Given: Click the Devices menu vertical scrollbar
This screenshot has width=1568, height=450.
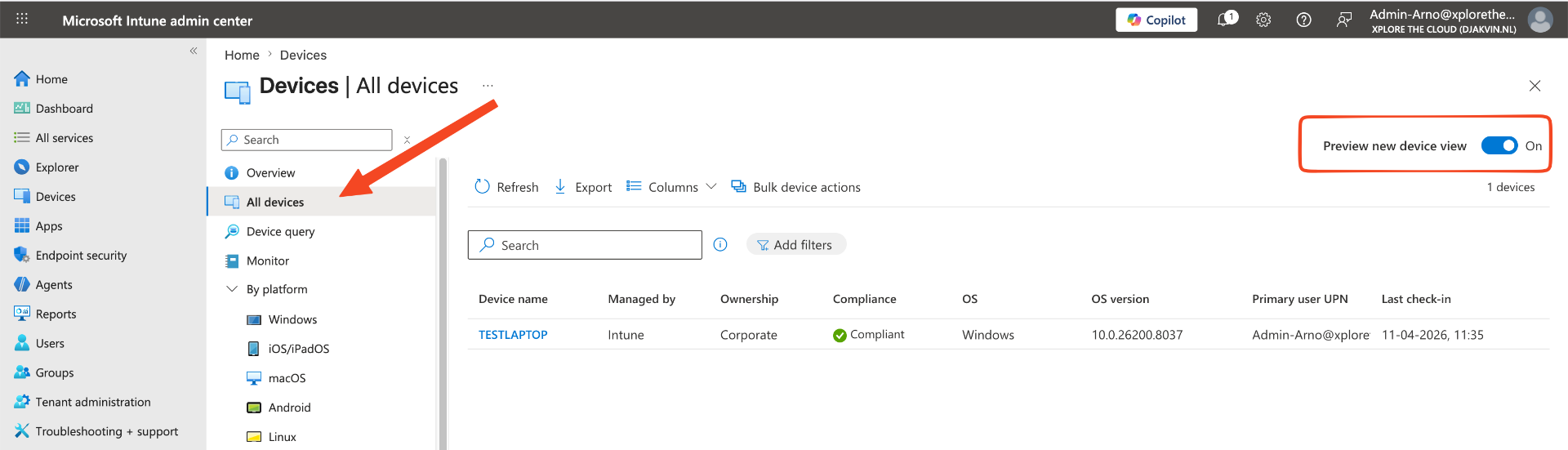Looking at the screenshot, I should coord(443,304).
